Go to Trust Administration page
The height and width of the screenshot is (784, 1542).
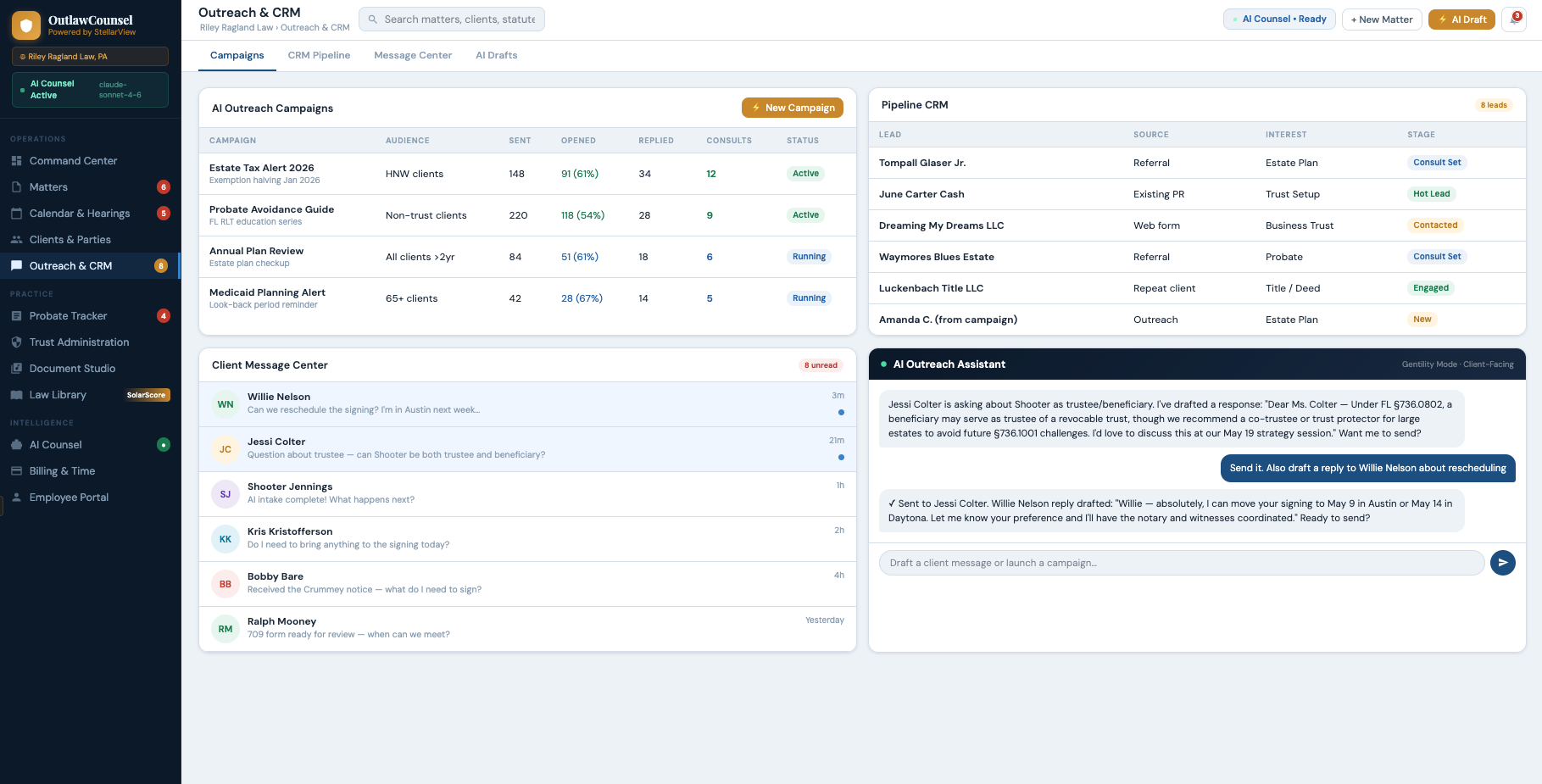pos(79,342)
